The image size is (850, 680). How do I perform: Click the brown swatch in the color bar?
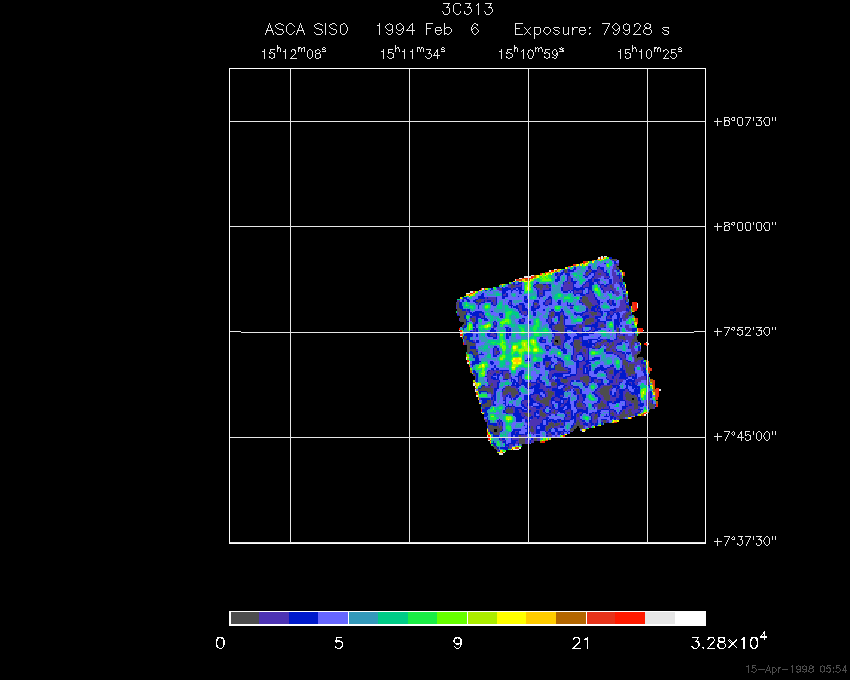pyautogui.click(x=571, y=618)
